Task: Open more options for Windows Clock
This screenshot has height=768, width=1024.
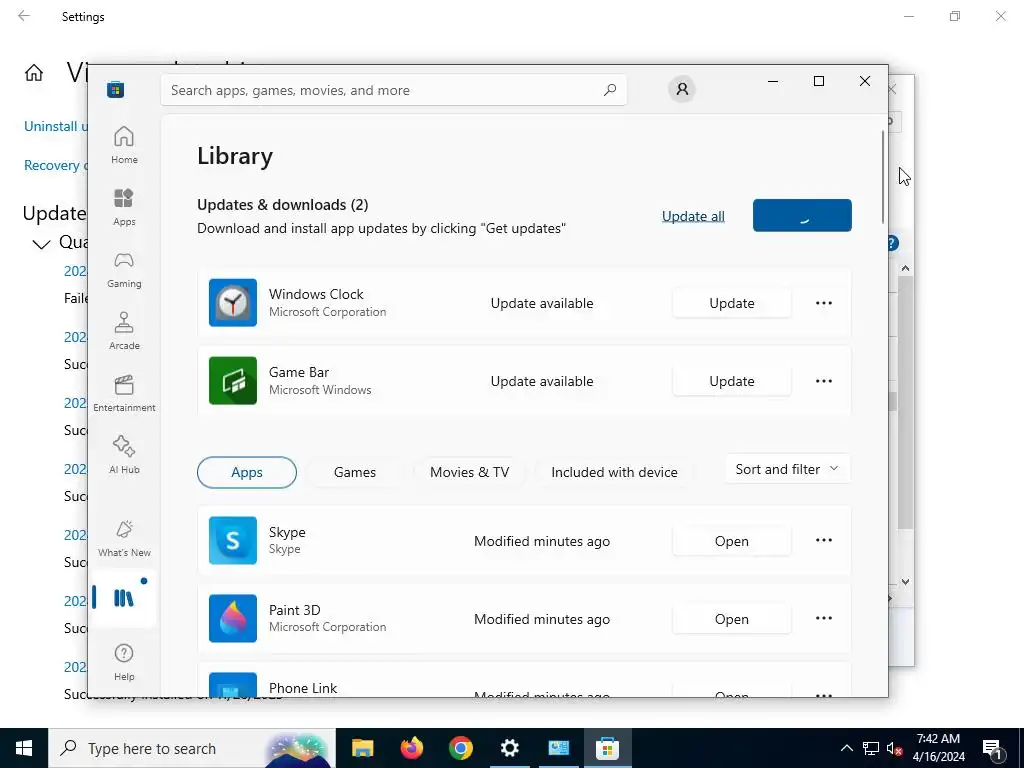Action: [x=824, y=303]
